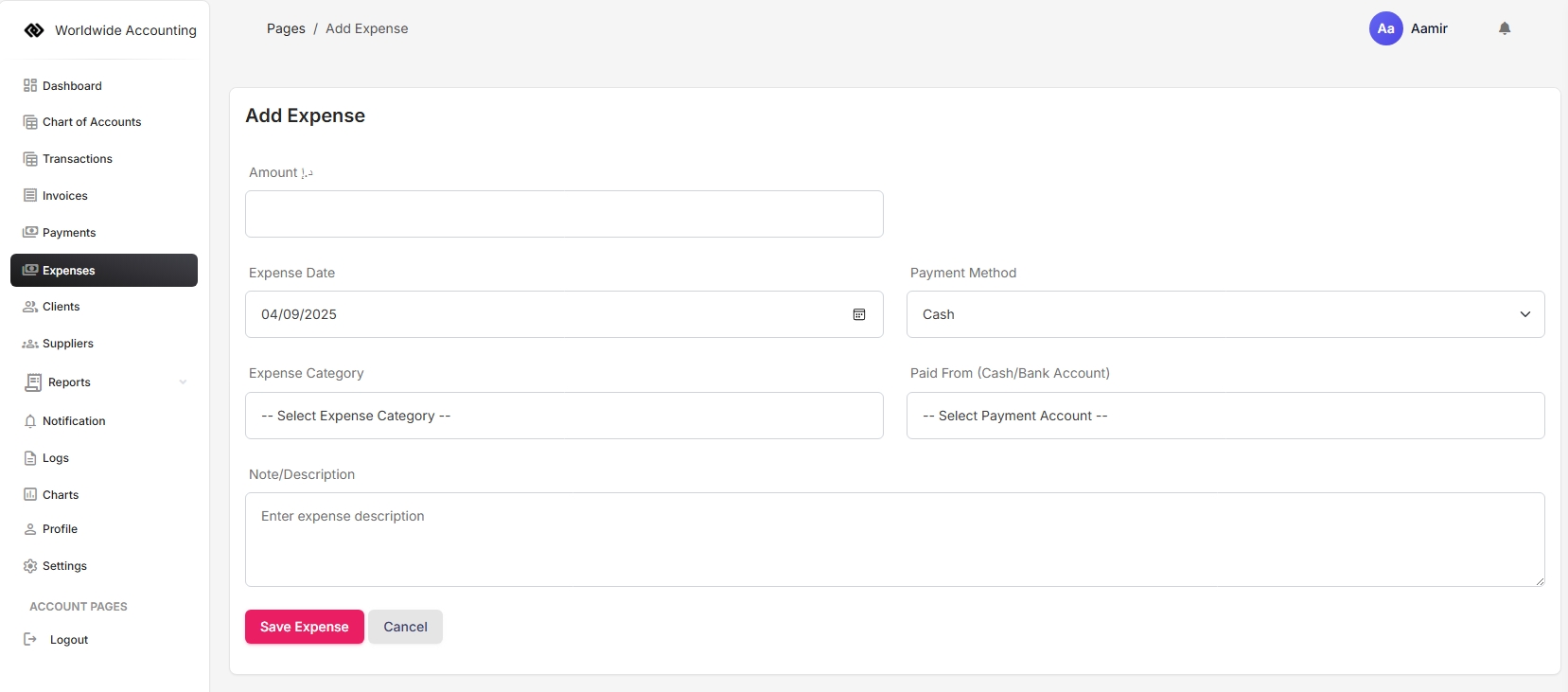The image size is (1568, 692).
Task: Open the Suppliers page
Action: point(67,344)
